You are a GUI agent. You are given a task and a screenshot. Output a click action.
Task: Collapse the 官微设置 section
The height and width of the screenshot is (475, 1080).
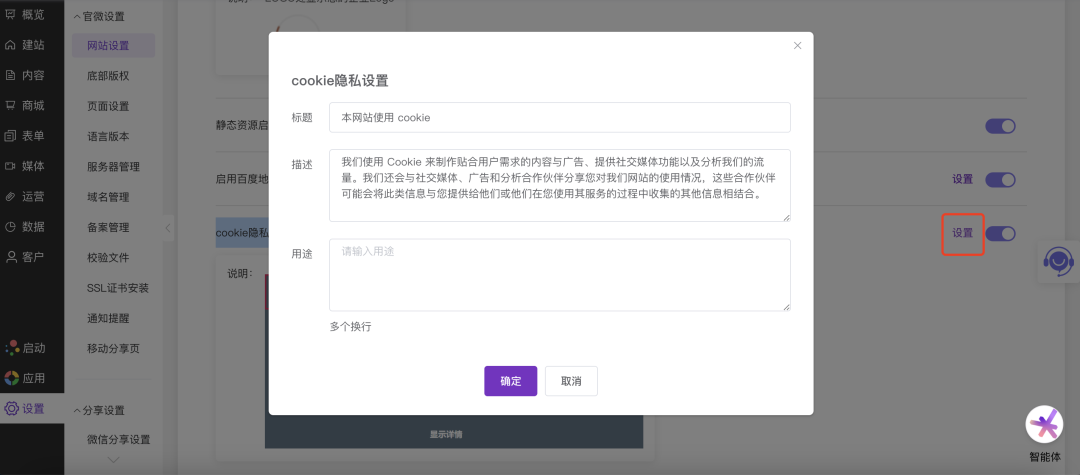(x=78, y=17)
